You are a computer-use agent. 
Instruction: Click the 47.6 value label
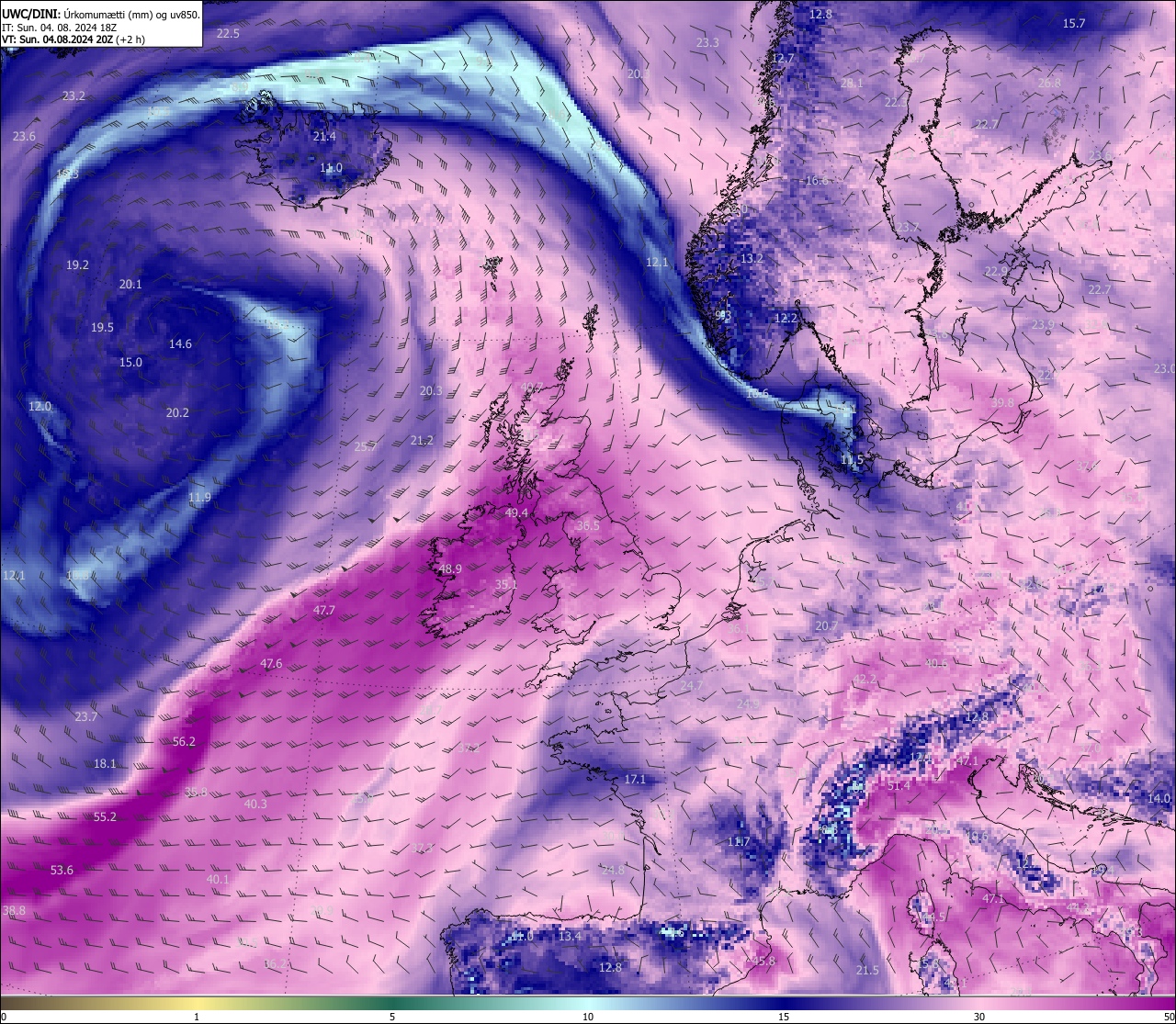coord(271,663)
